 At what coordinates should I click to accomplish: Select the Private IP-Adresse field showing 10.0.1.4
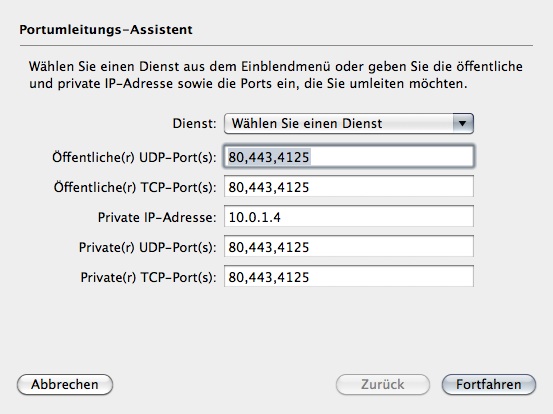point(349,217)
